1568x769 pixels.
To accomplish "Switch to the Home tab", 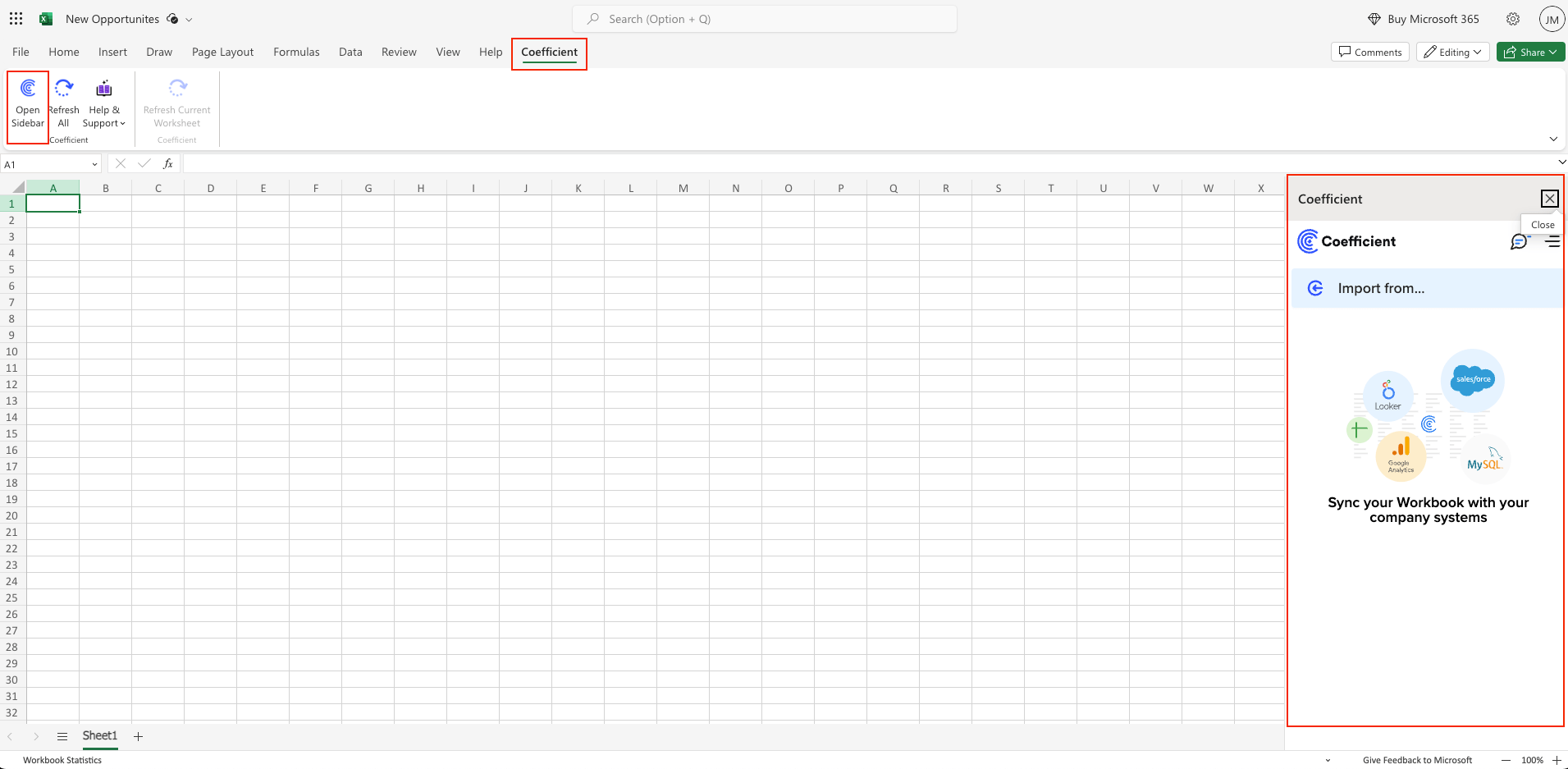I will 64,52.
